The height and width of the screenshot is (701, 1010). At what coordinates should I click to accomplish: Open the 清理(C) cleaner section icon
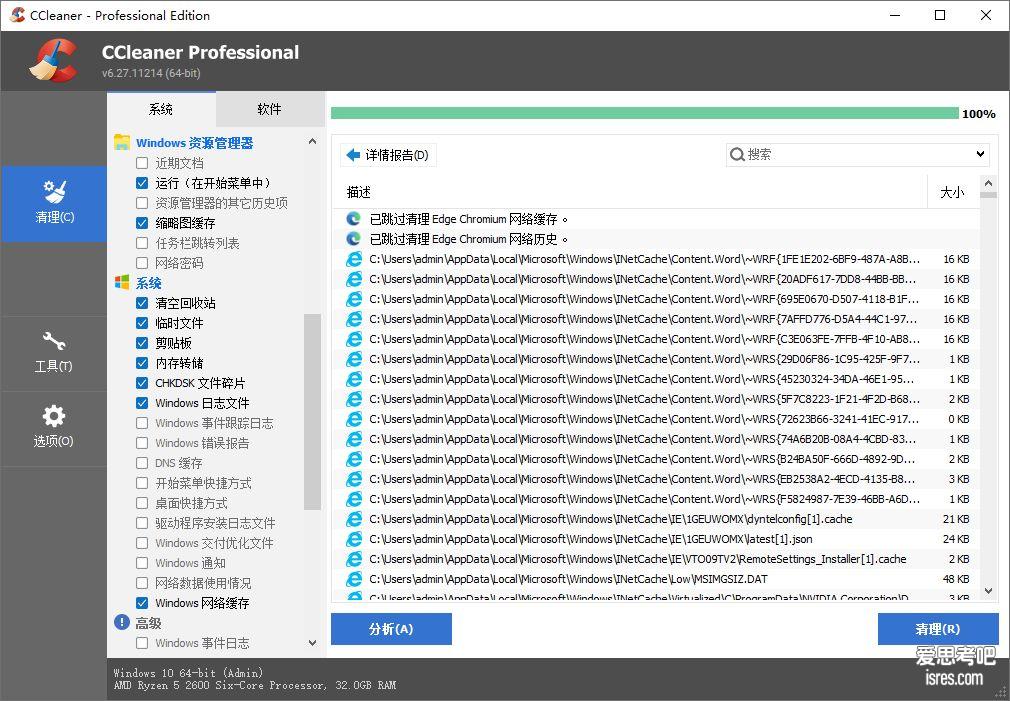(54, 191)
